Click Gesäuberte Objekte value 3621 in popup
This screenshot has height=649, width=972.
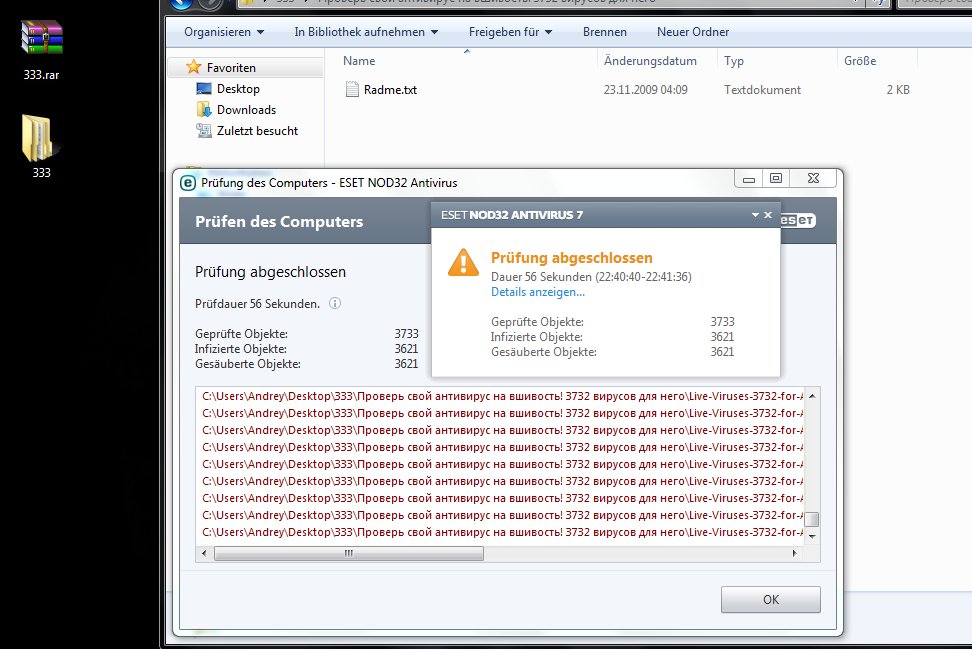click(x=722, y=351)
